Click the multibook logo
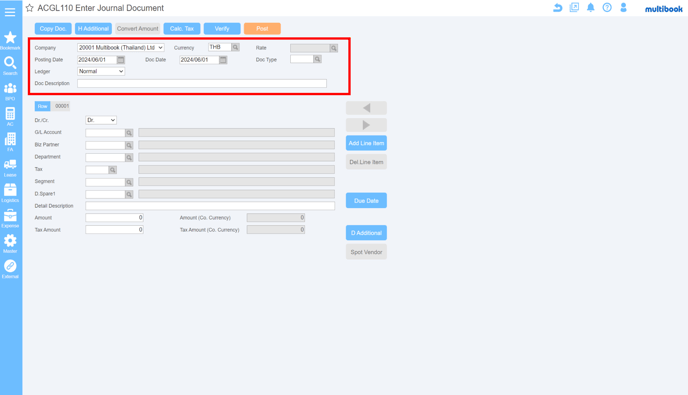Viewport: 688px width, 395px height. pyautogui.click(x=663, y=9)
